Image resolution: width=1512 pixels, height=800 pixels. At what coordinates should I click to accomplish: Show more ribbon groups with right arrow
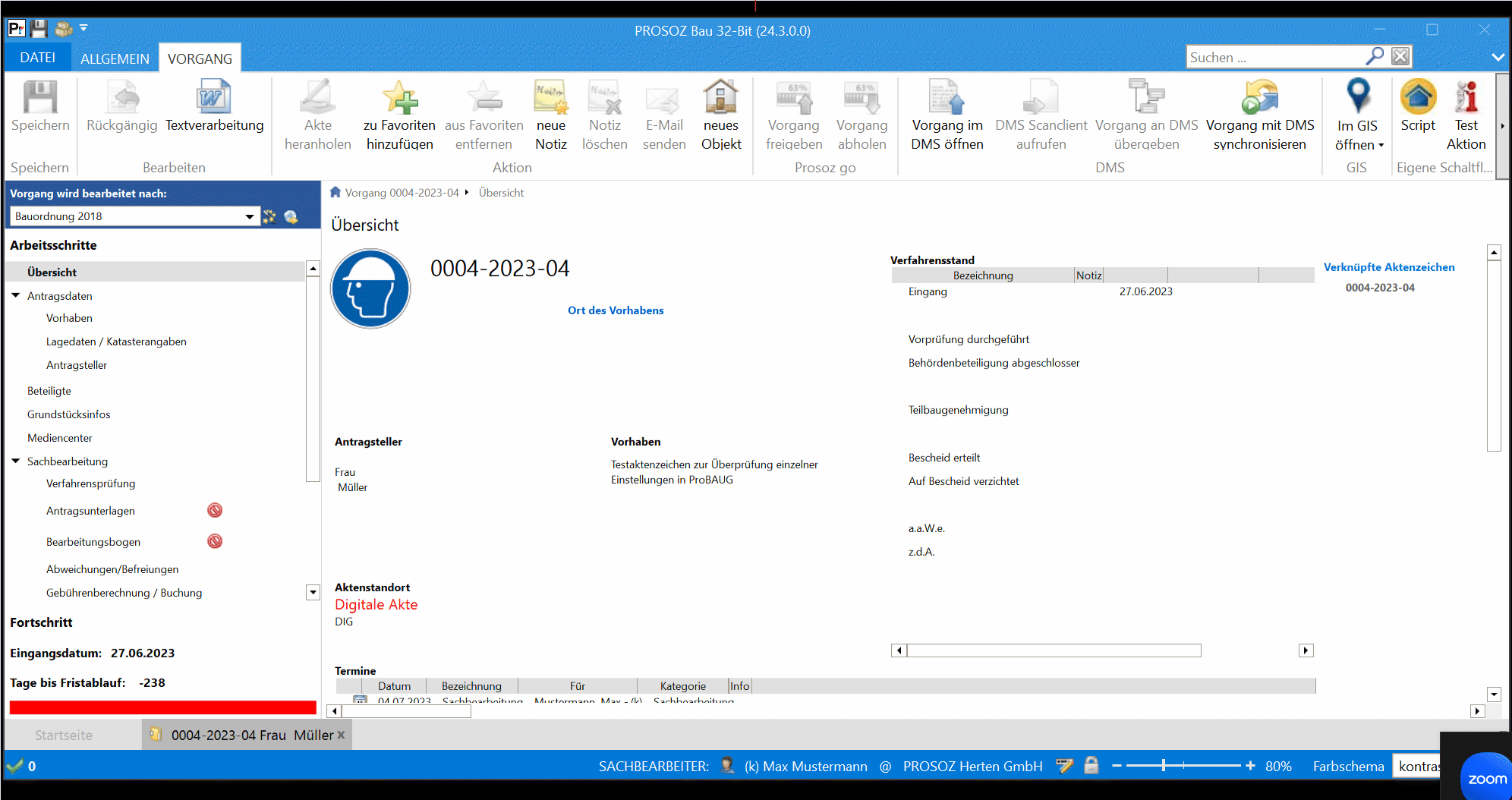pyautogui.click(x=1502, y=125)
